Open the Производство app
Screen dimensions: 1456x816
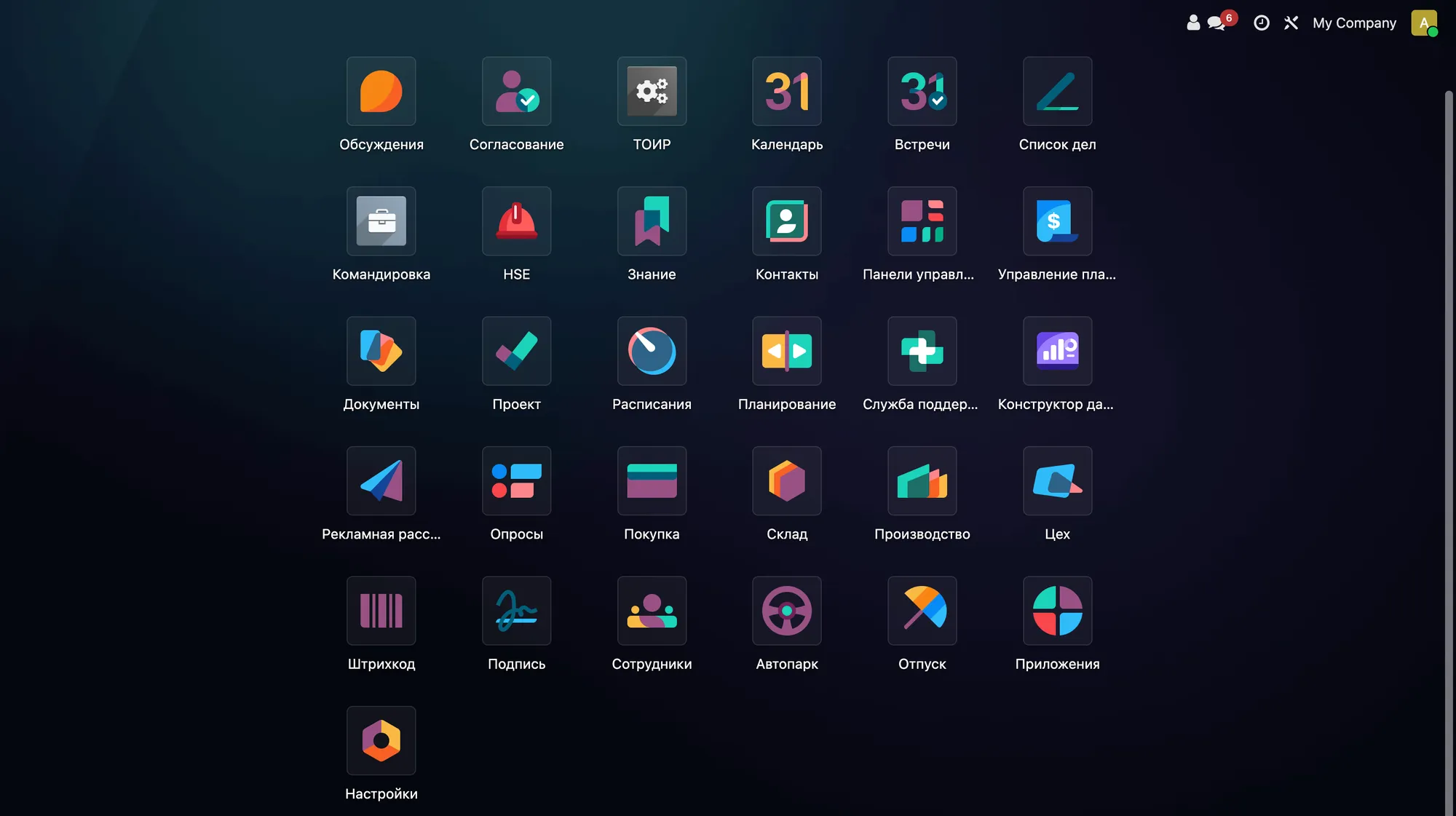pyautogui.click(x=922, y=481)
